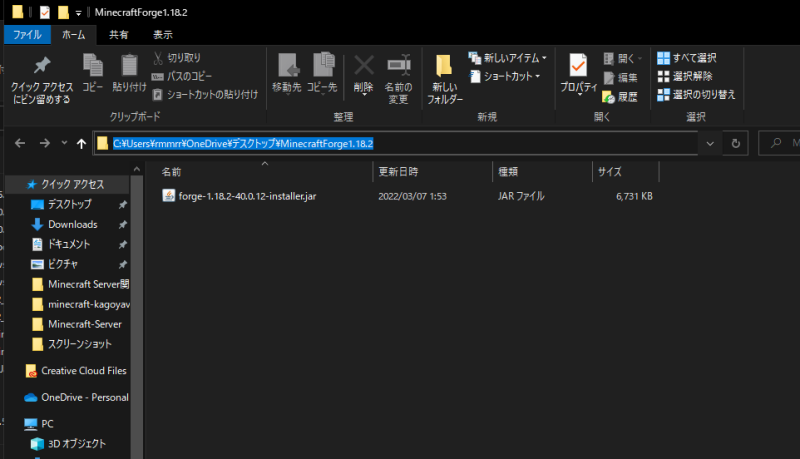The image size is (800, 459).
Task: Click Edit (編集) in Open group
Action: point(620,78)
